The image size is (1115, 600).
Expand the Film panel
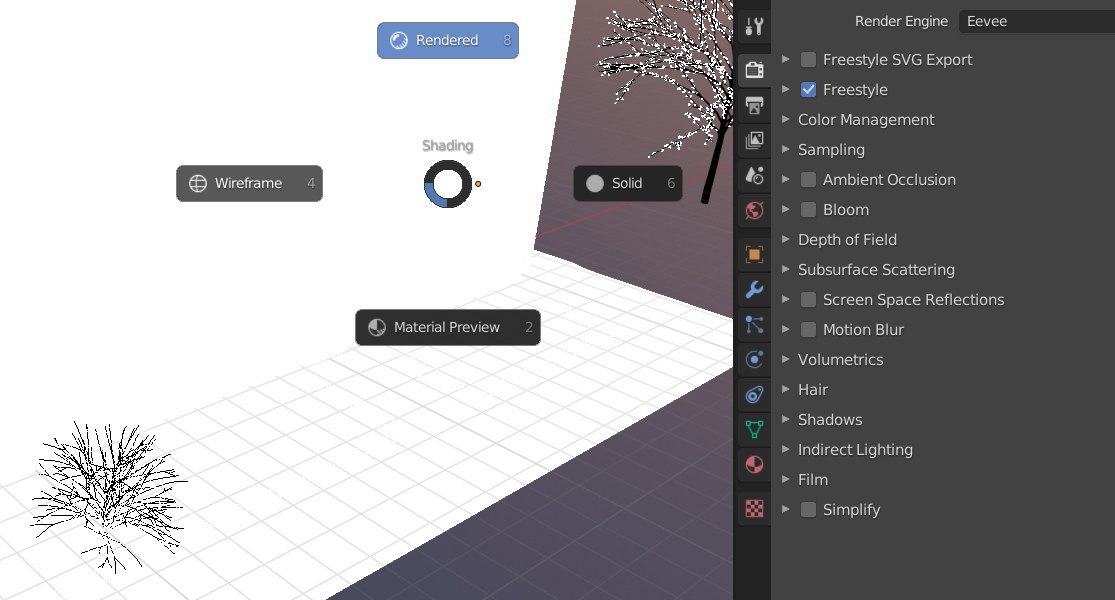pyautogui.click(x=786, y=479)
